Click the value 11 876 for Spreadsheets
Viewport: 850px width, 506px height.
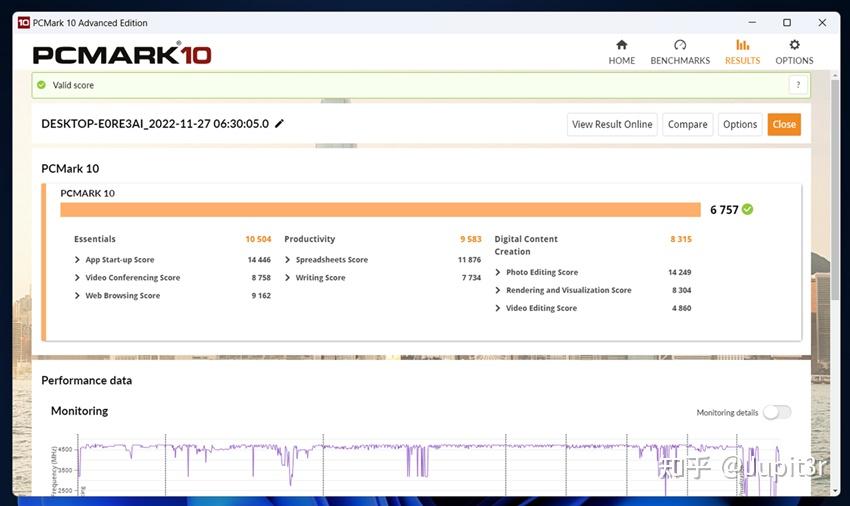pos(469,260)
